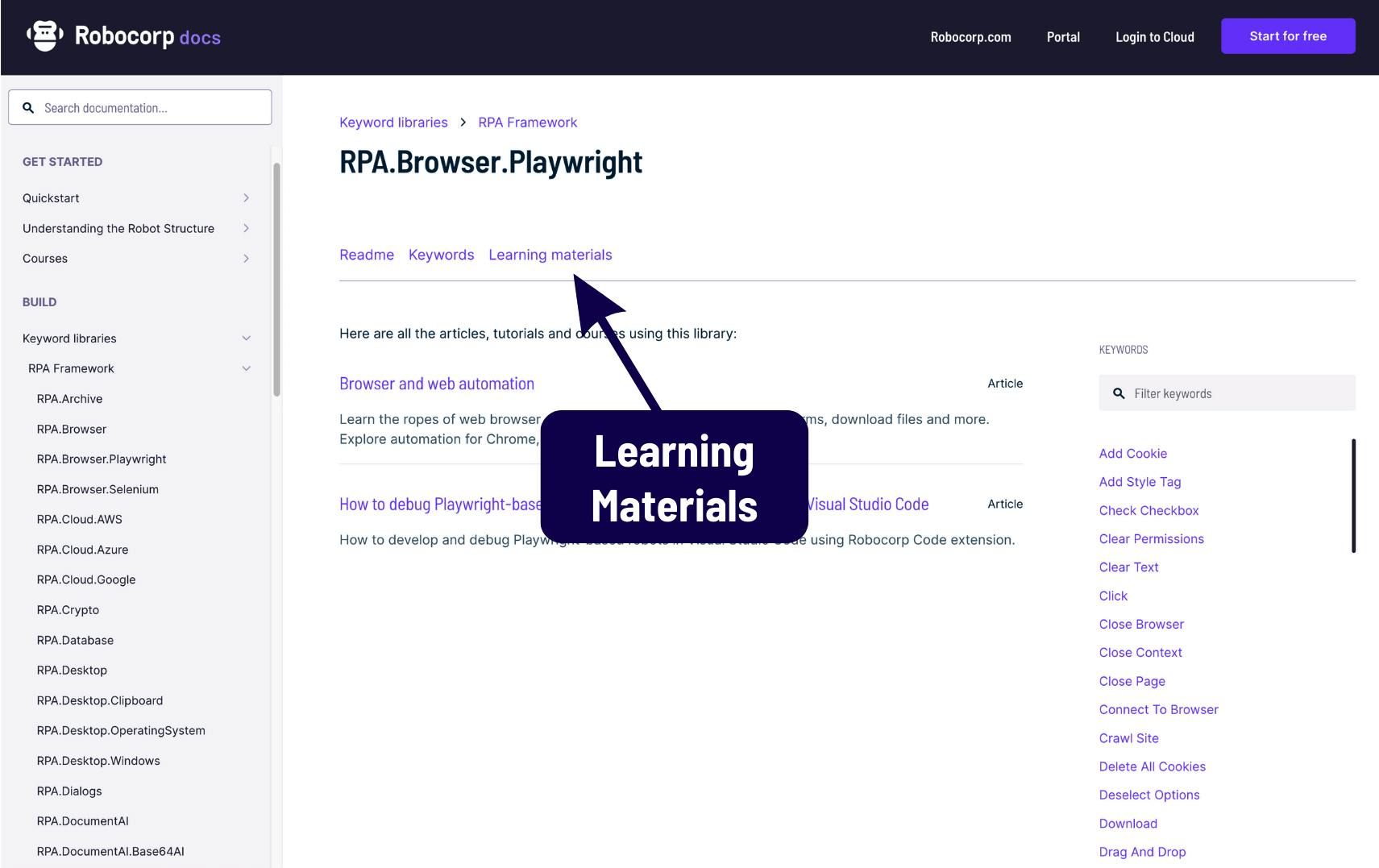Open the Close Context keyword
The height and width of the screenshot is (868, 1379).
[x=1140, y=653]
